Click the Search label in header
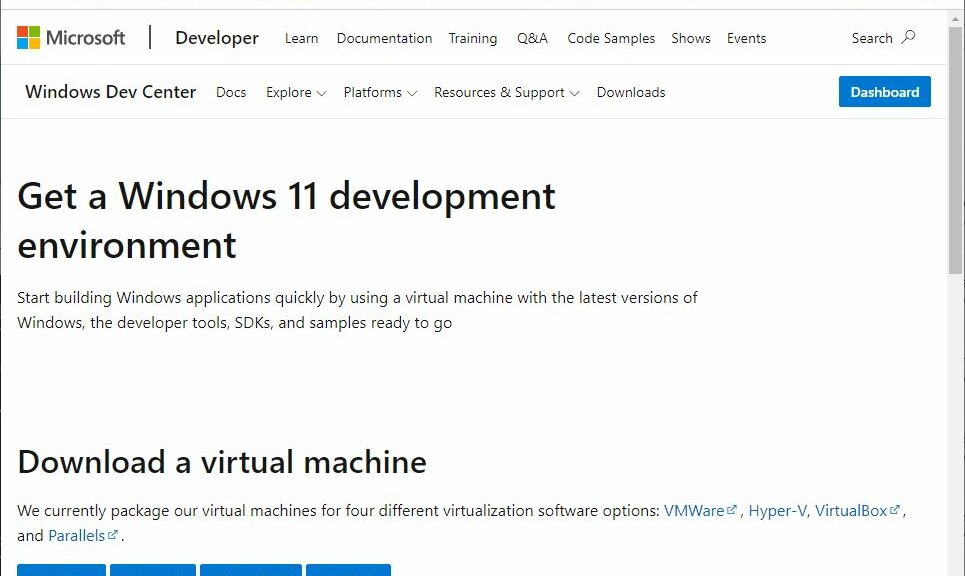Screen dimensions: 965x576 (x=872, y=38)
